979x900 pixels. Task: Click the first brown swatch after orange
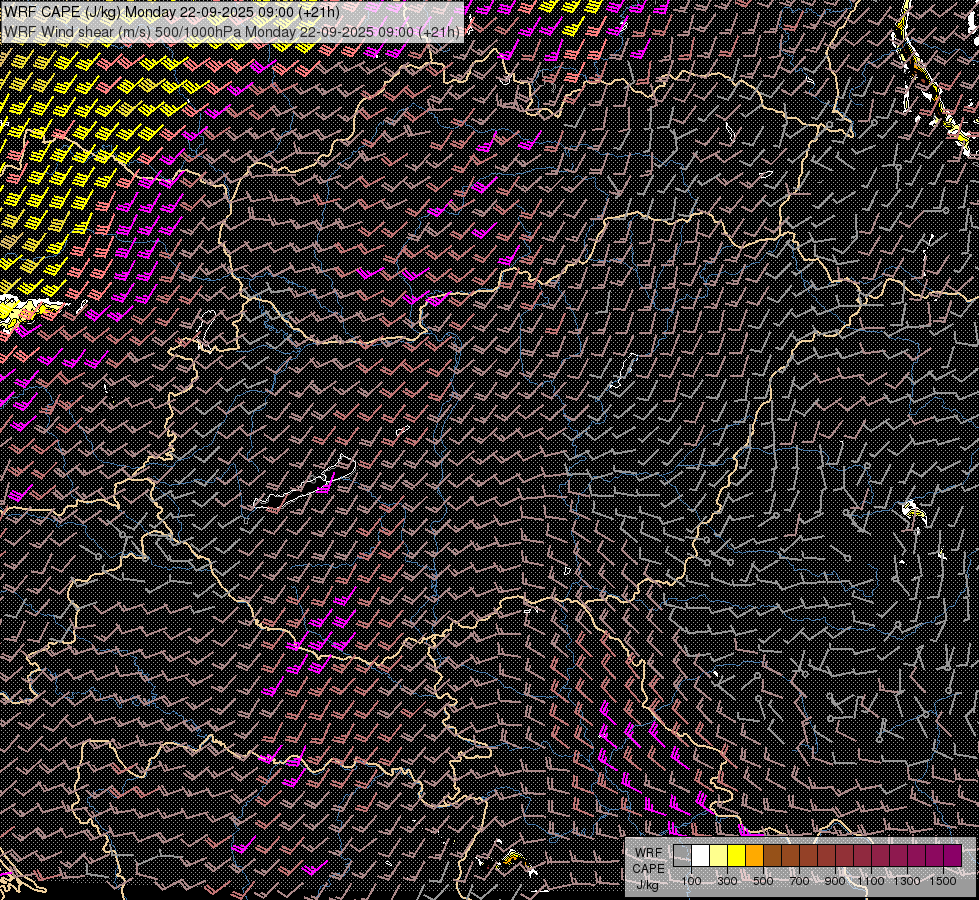tap(773, 855)
